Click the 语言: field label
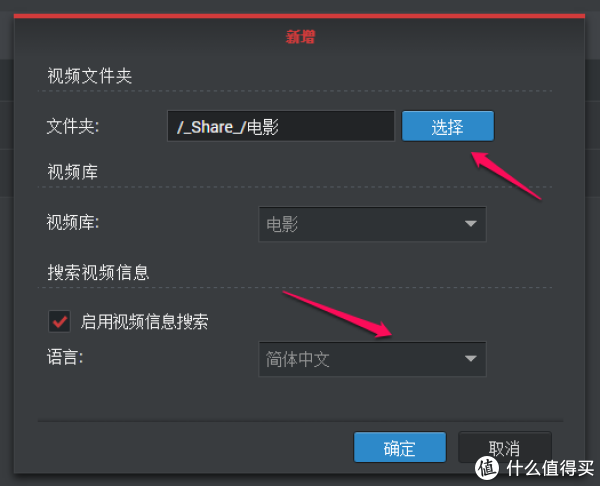The width and height of the screenshot is (600, 486). (65, 357)
